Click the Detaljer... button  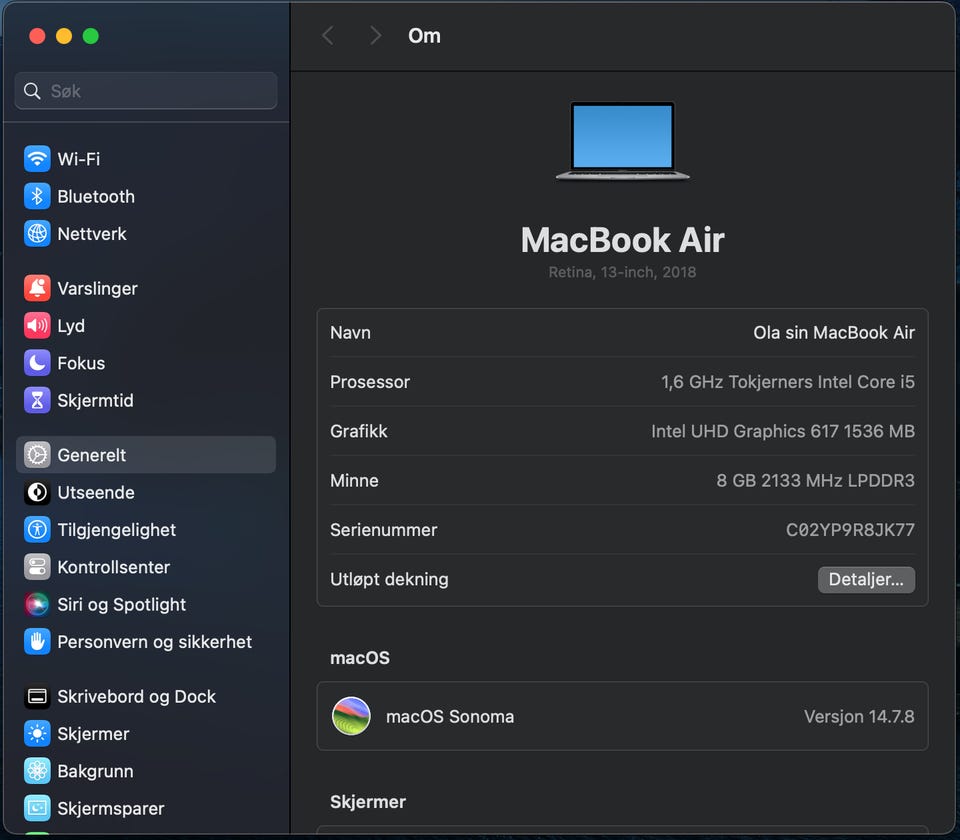865,579
